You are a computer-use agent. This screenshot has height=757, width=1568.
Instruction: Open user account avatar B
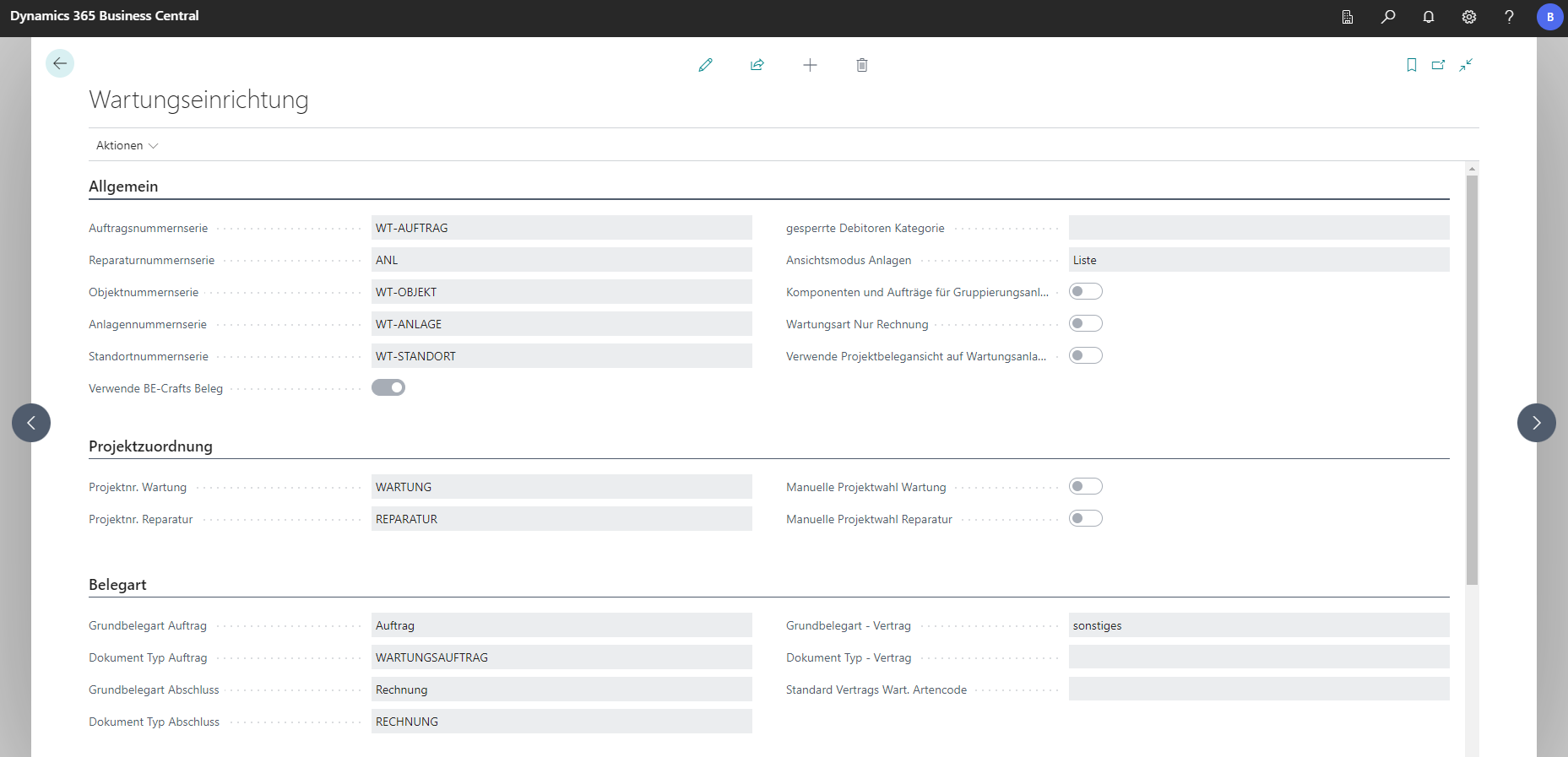click(x=1549, y=17)
